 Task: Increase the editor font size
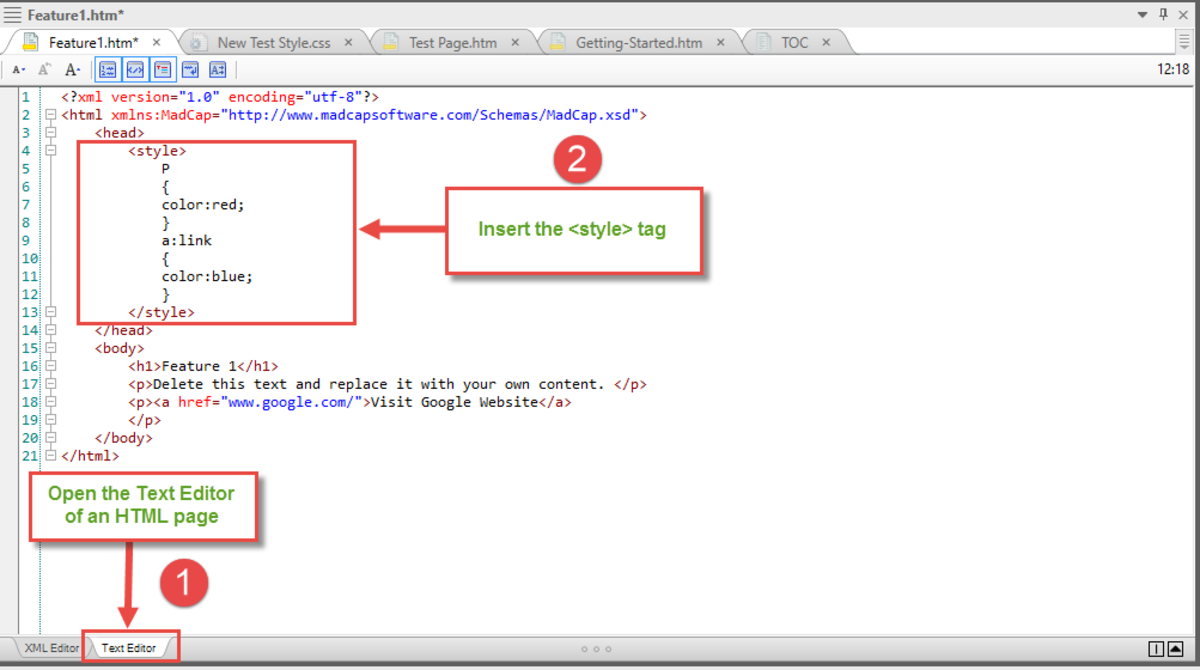(72, 69)
